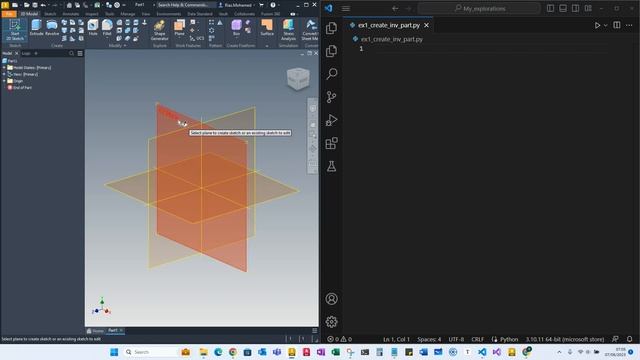
Task: Click Convert to Sheet Metal
Action: click(310, 30)
